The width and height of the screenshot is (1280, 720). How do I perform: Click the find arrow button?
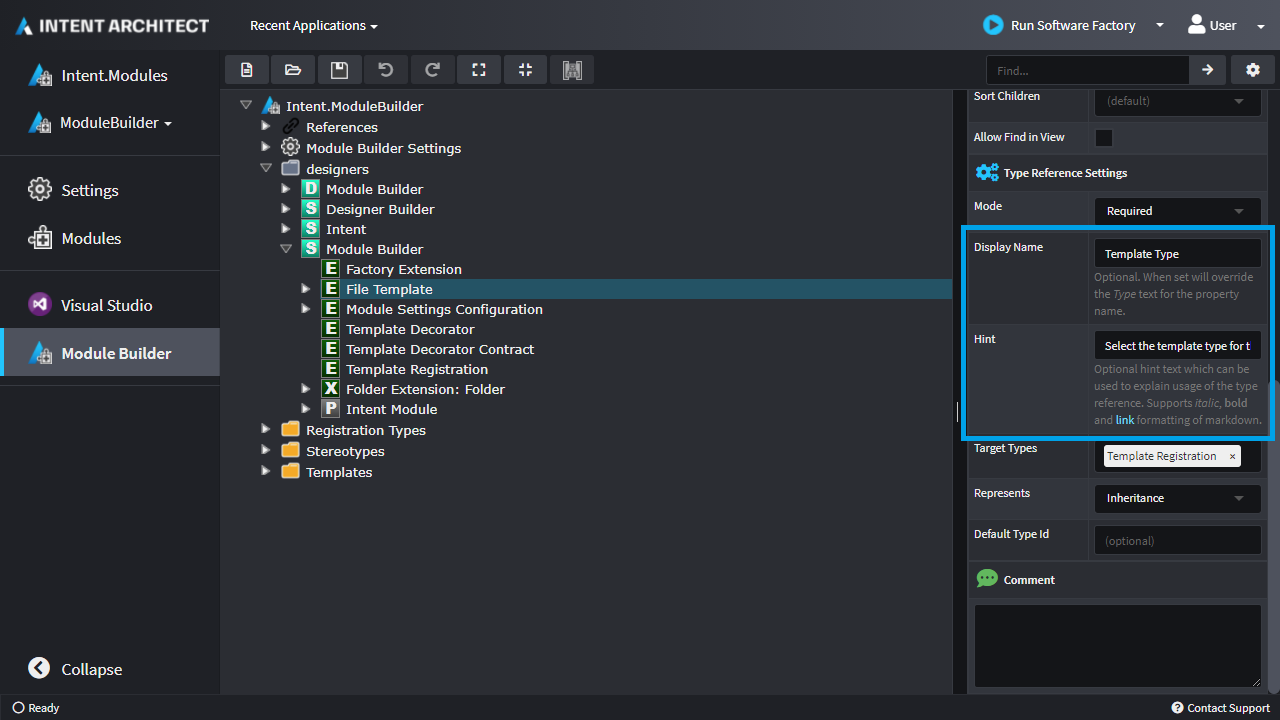click(x=1208, y=70)
